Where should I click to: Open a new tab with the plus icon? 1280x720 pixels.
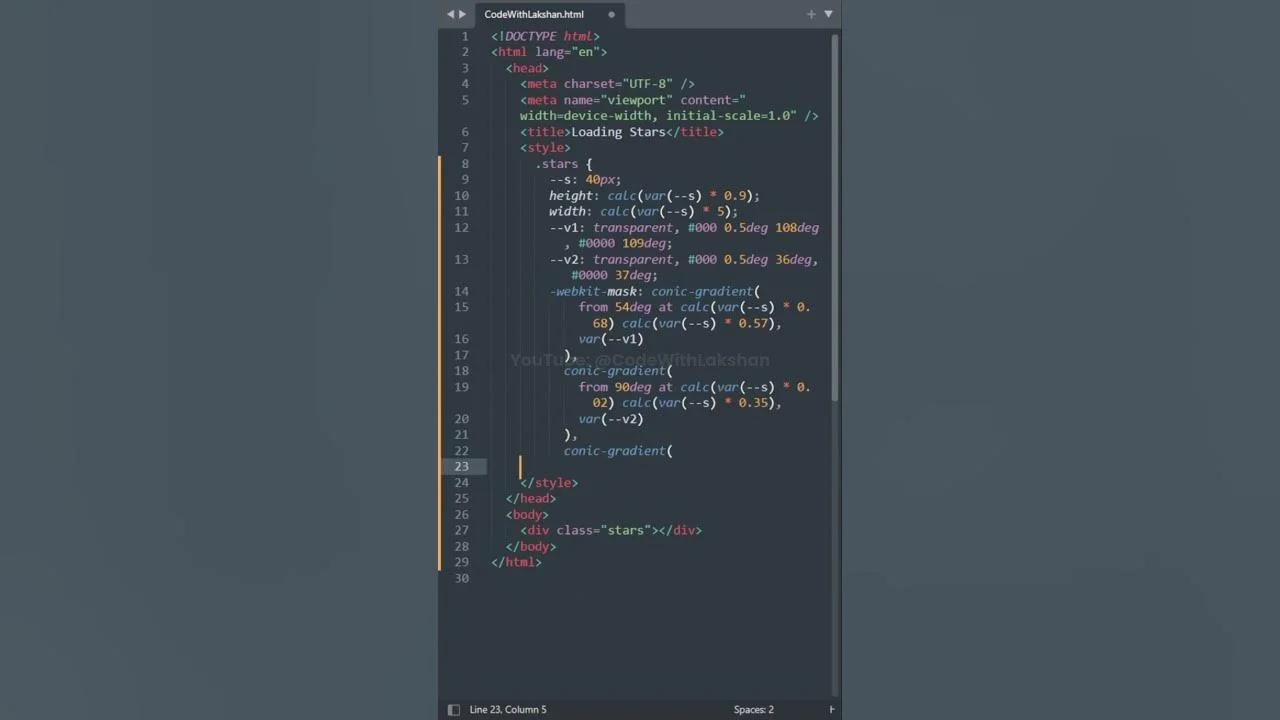811,14
